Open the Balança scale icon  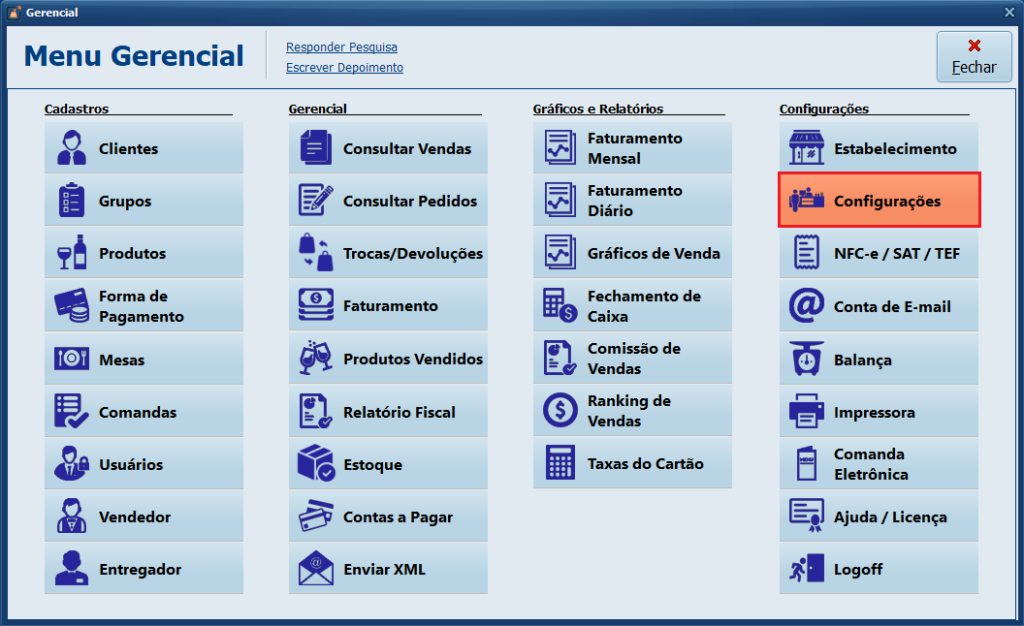[806, 358]
